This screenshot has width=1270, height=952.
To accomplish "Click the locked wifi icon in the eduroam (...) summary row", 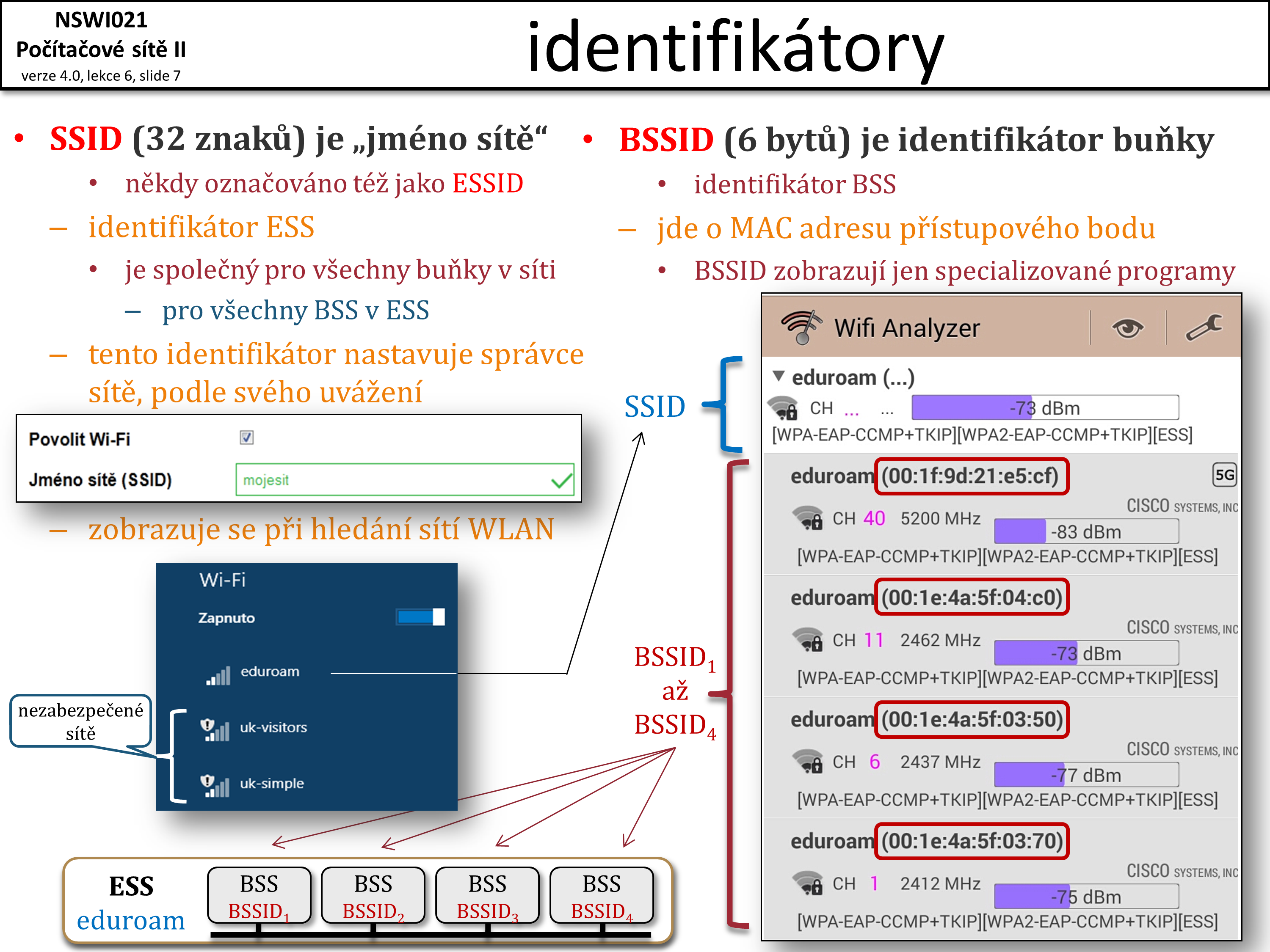I will click(783, 408).
